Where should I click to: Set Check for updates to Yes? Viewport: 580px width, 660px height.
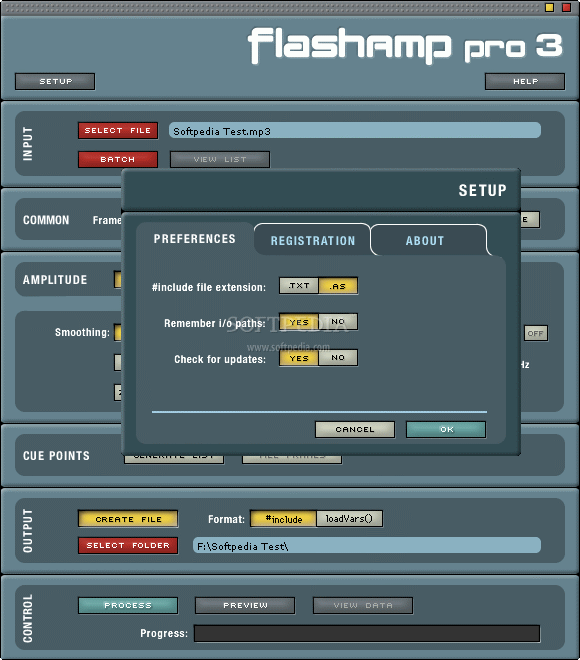pos(299,358)
